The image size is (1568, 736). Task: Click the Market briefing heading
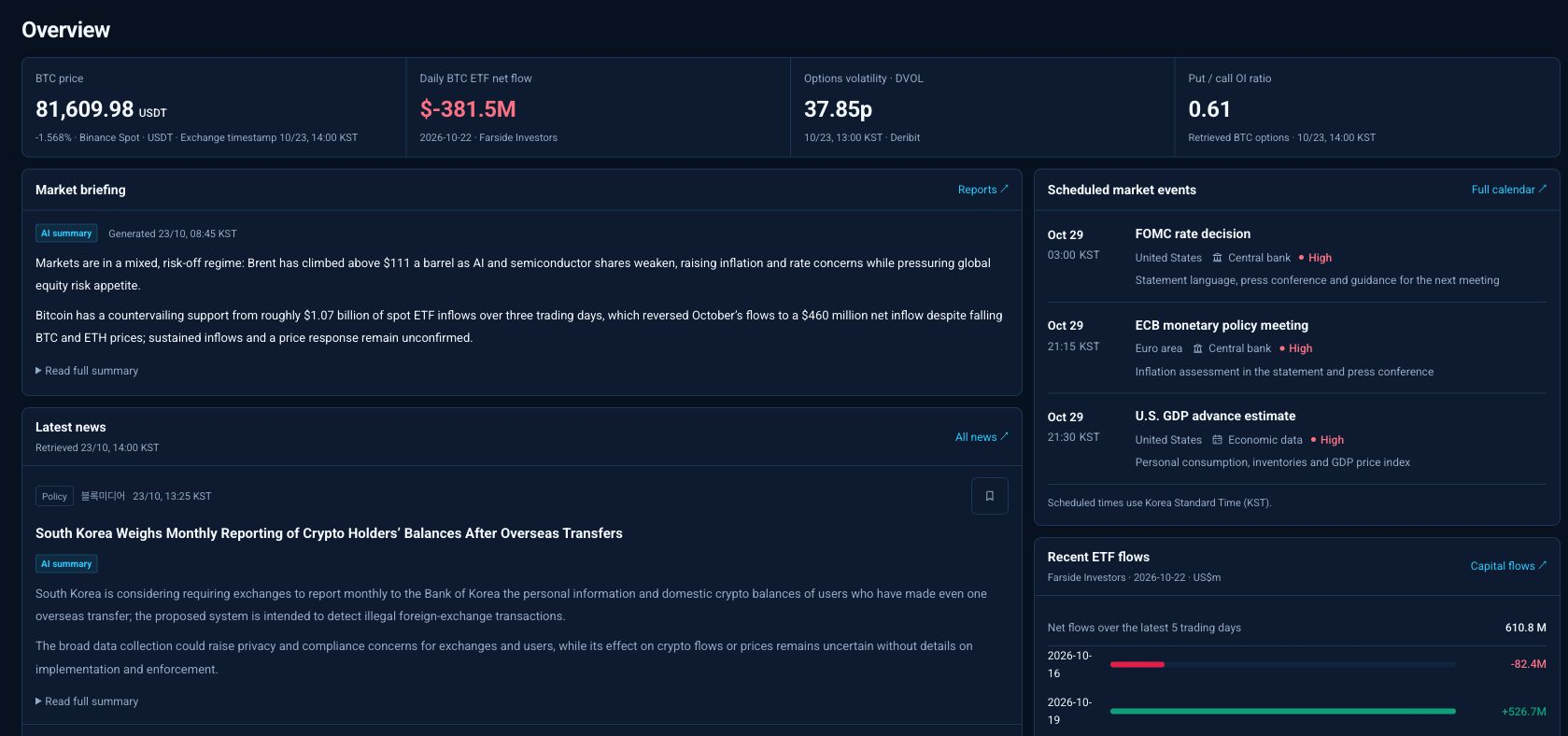coord(80,190)
